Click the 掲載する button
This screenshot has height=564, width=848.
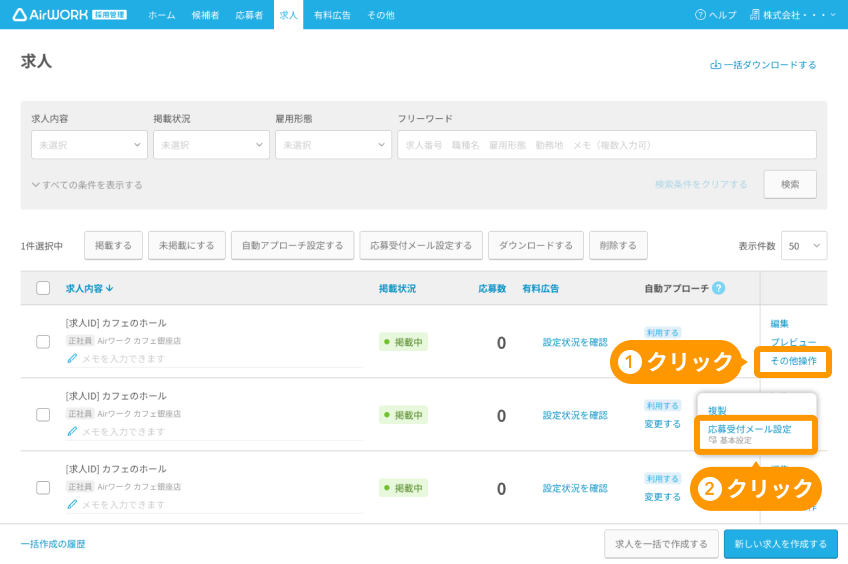pos(113,245)
